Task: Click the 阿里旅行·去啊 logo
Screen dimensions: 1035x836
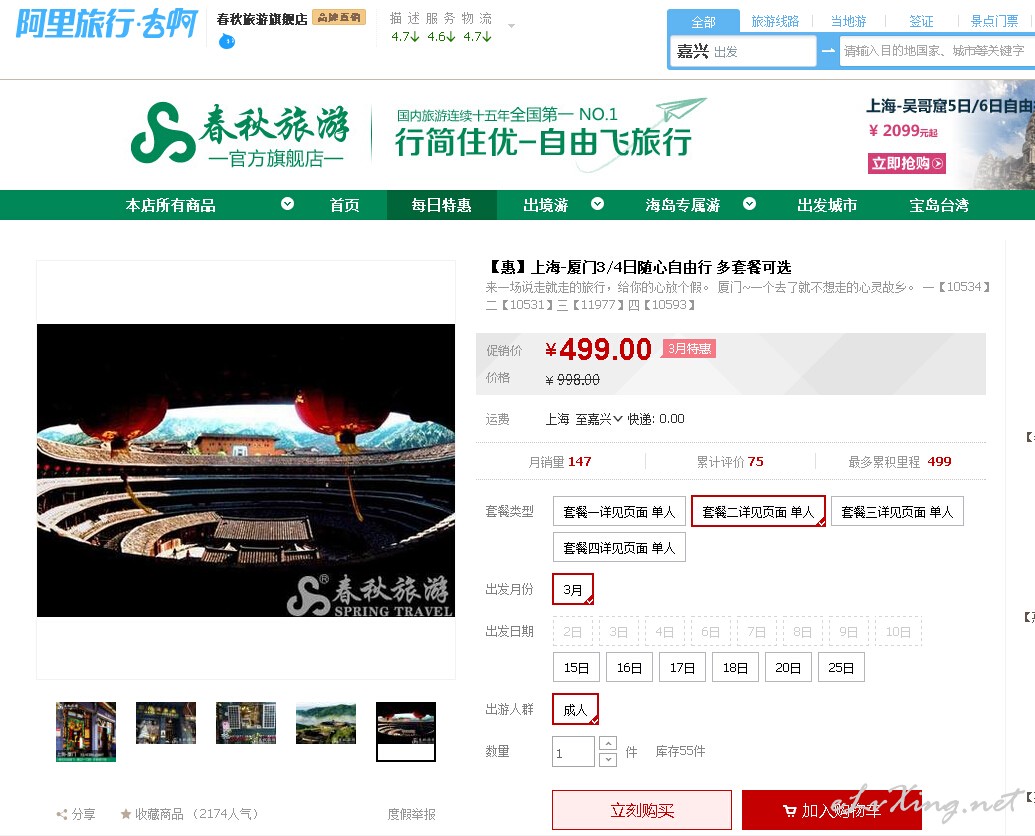Action: coord(106,24)
